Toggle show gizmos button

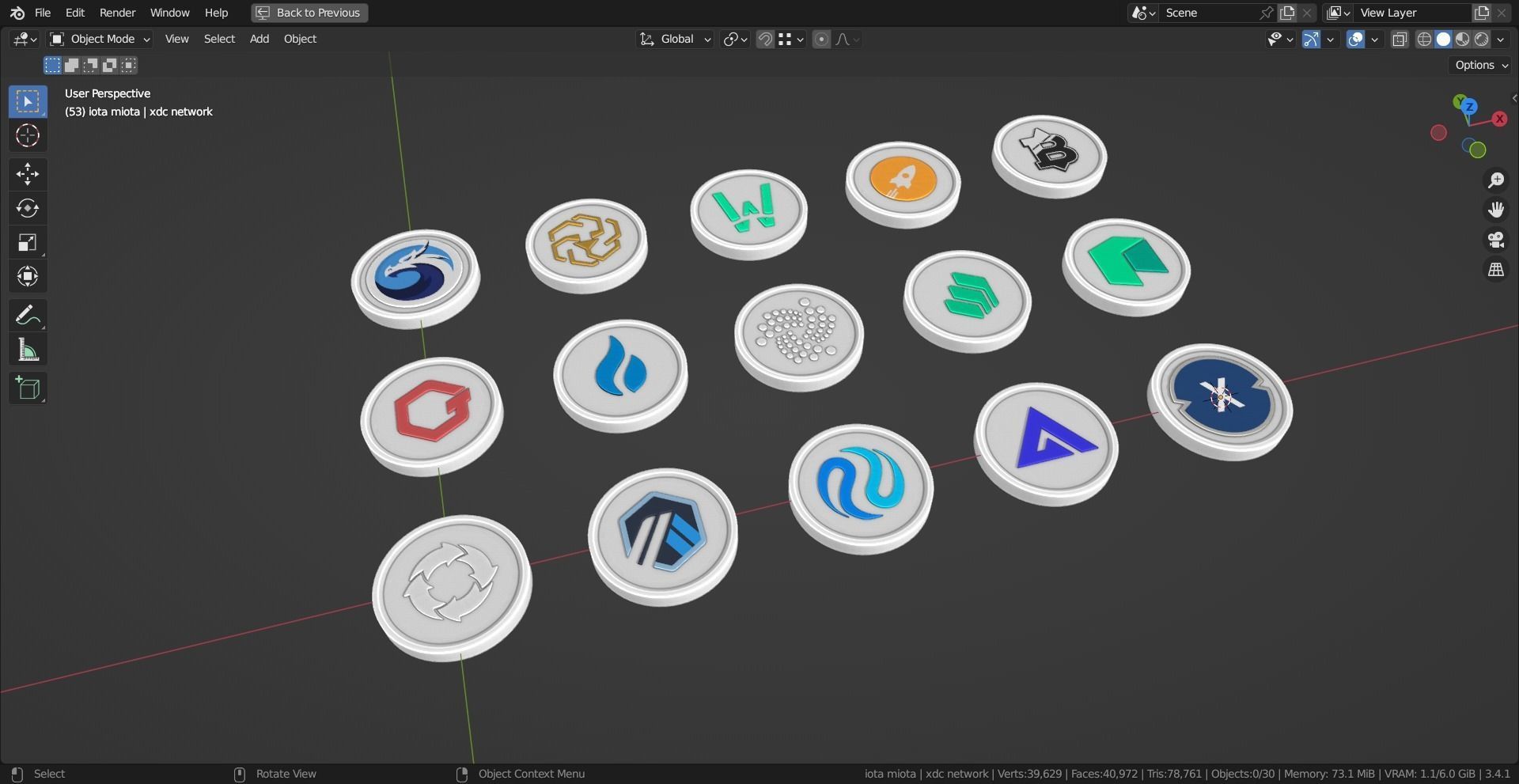coord(1311,39)
